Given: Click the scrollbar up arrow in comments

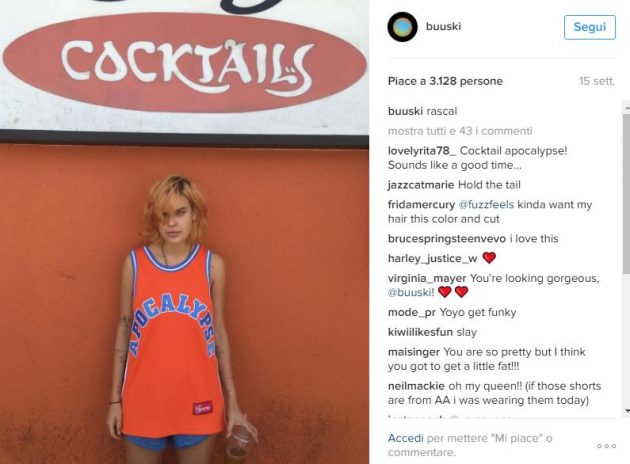Looking at the screenshot, I should point(626,108).
